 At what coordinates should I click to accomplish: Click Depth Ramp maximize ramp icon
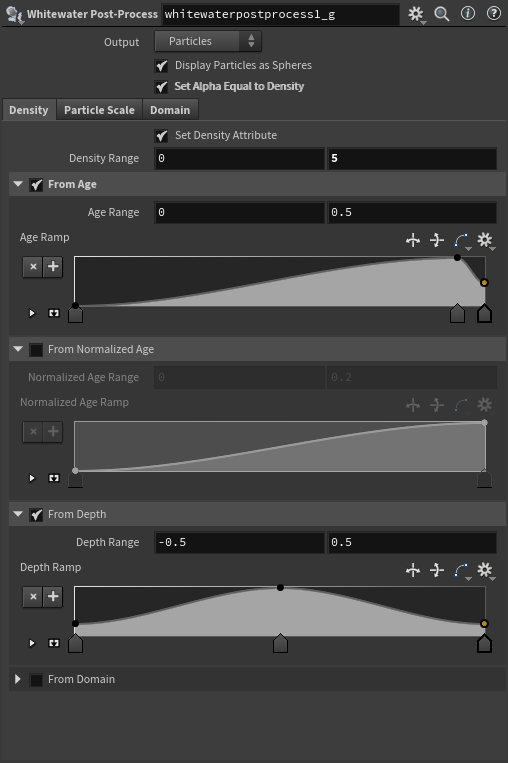[54, 643]
